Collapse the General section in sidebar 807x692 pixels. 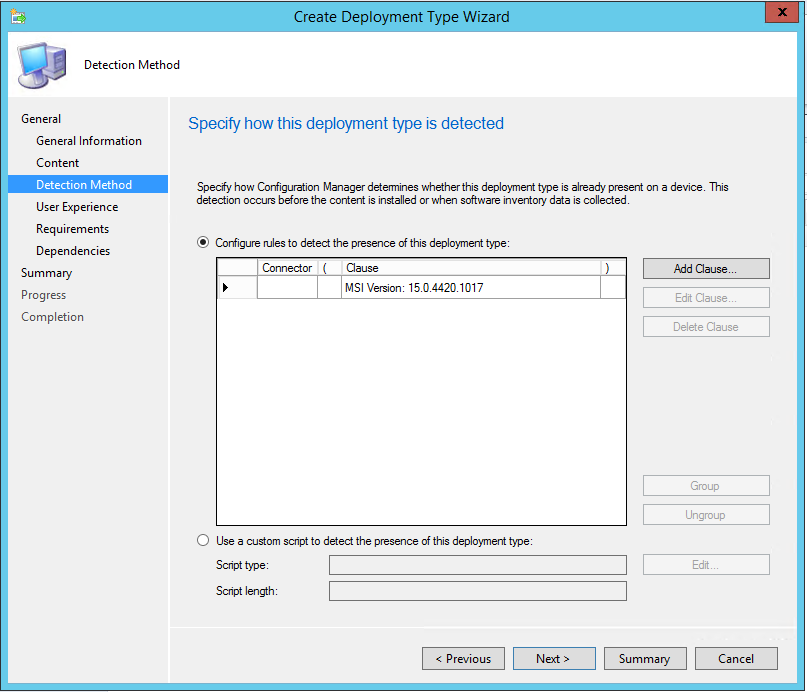(41, 119)
